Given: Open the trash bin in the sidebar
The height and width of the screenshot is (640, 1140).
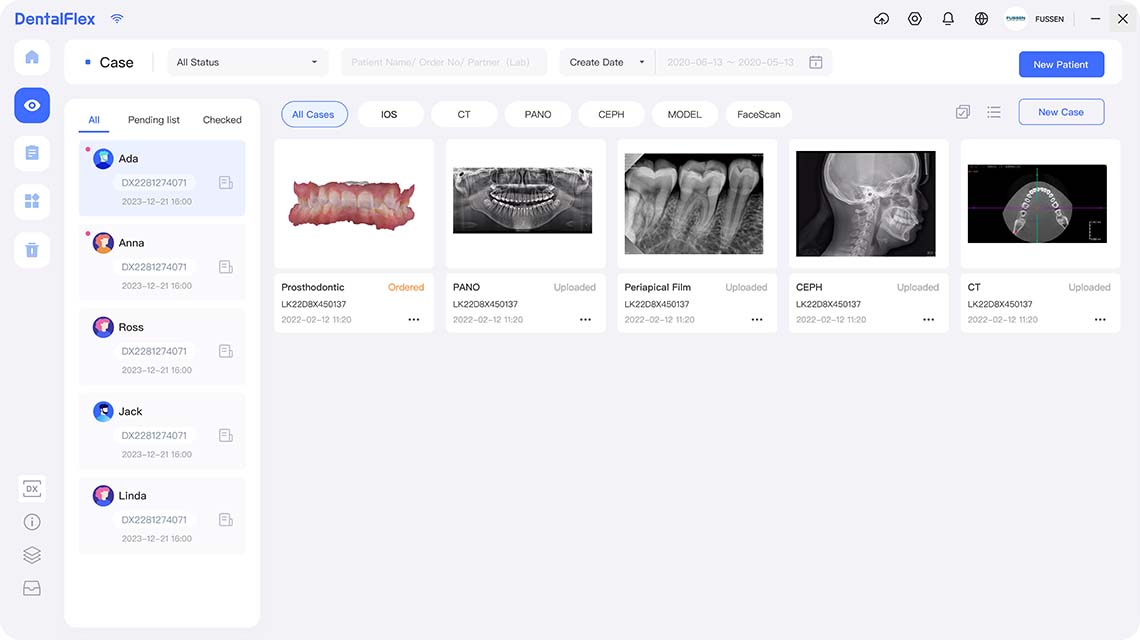Looking at the screenshot, I should (32, 250).
